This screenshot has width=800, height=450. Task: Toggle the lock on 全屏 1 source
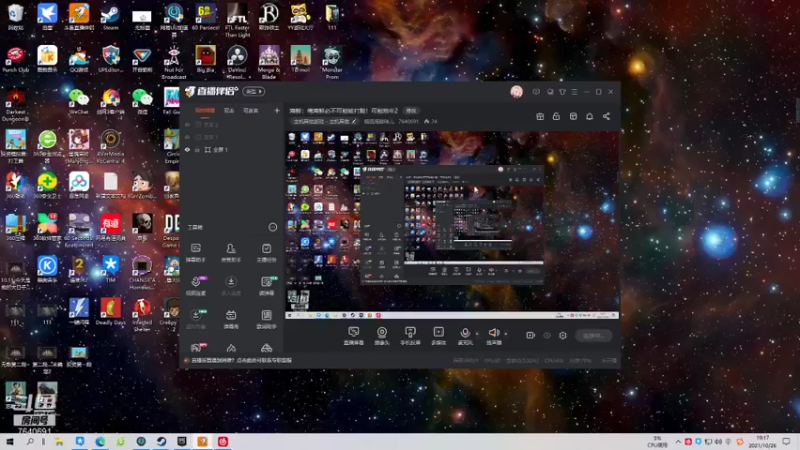click(x=197, y=149)
